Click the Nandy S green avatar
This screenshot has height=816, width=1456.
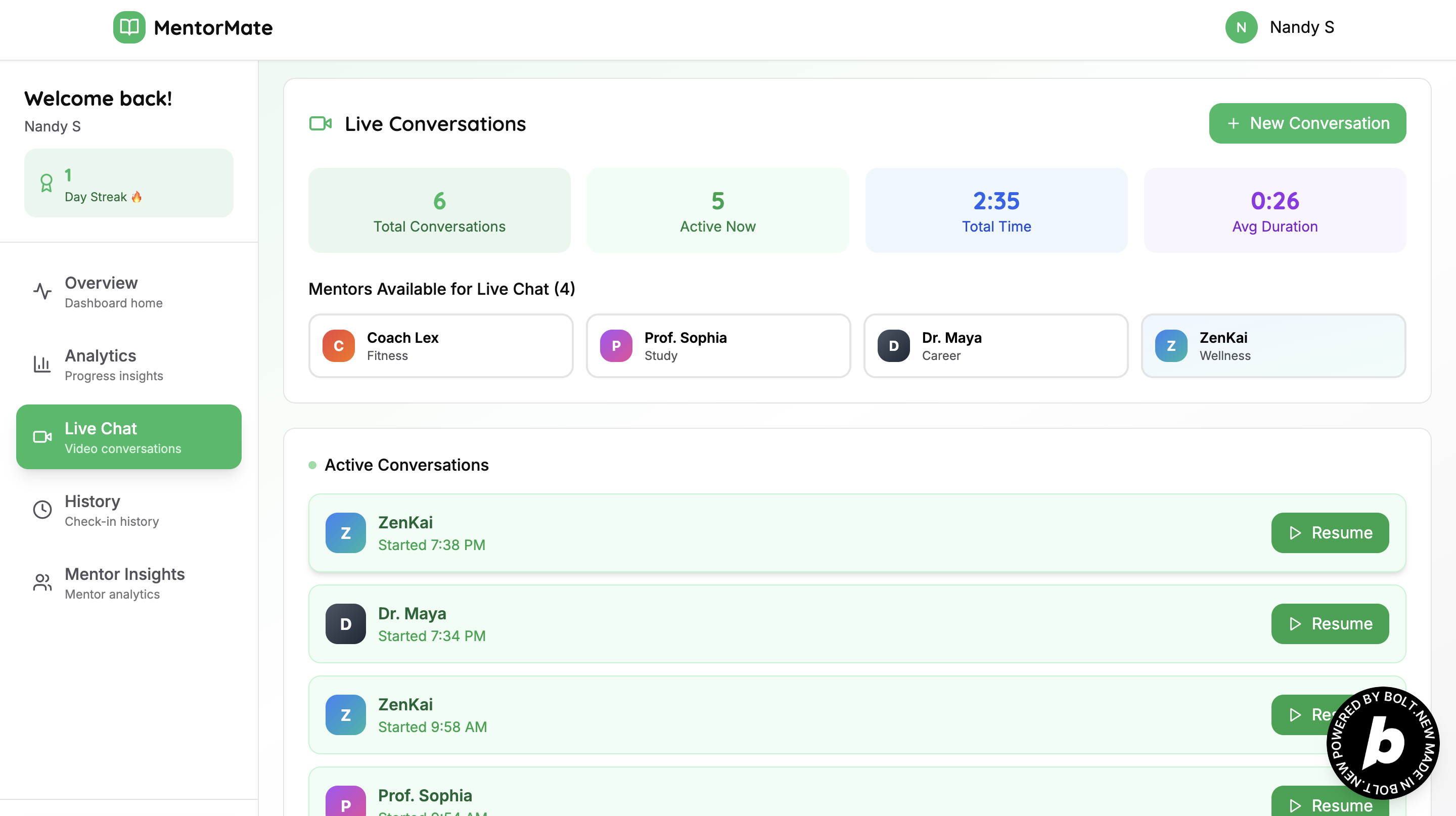click(1241, 27)
